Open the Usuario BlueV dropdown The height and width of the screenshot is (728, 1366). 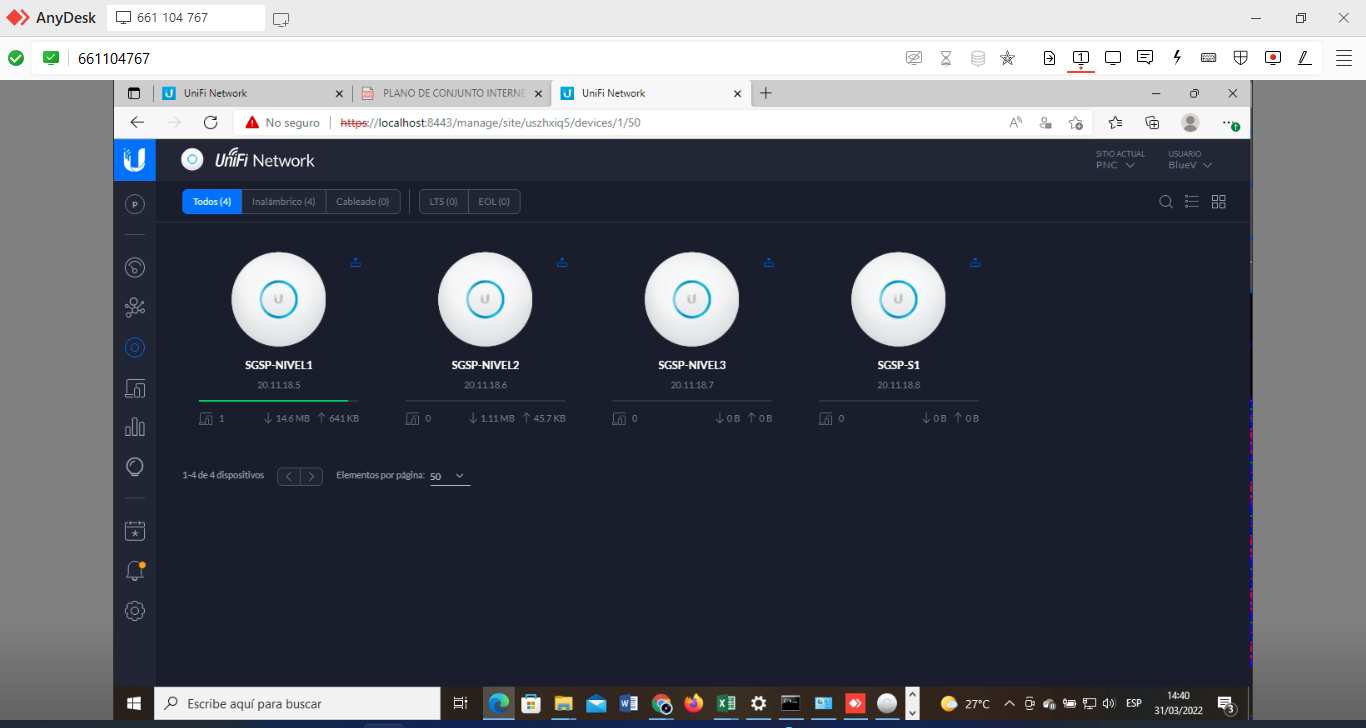click(1190, 165)
